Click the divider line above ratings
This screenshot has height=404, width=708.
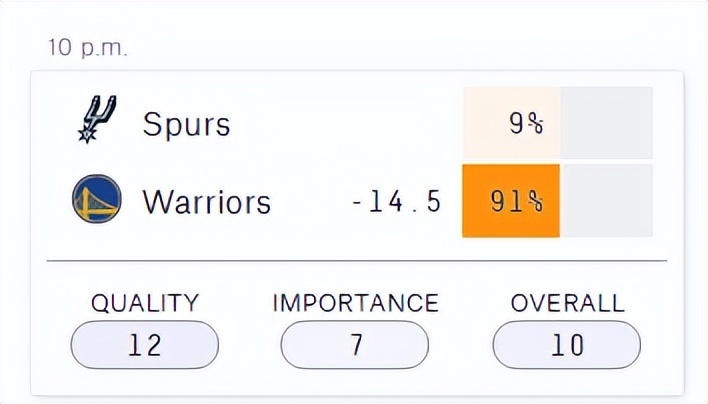[x=357, y=261]
